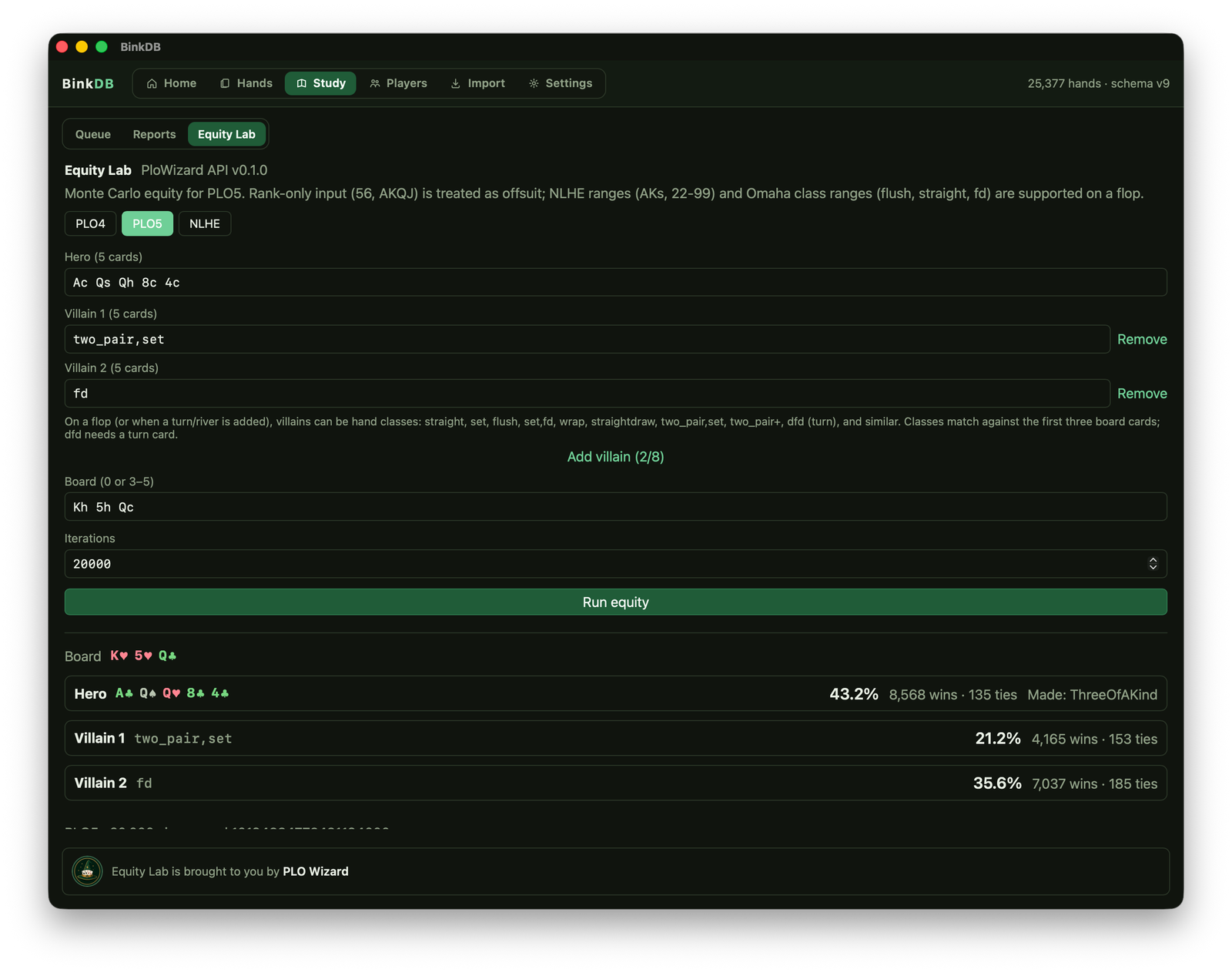
Task: Click the Study book icon
Action: click(301, 83)
